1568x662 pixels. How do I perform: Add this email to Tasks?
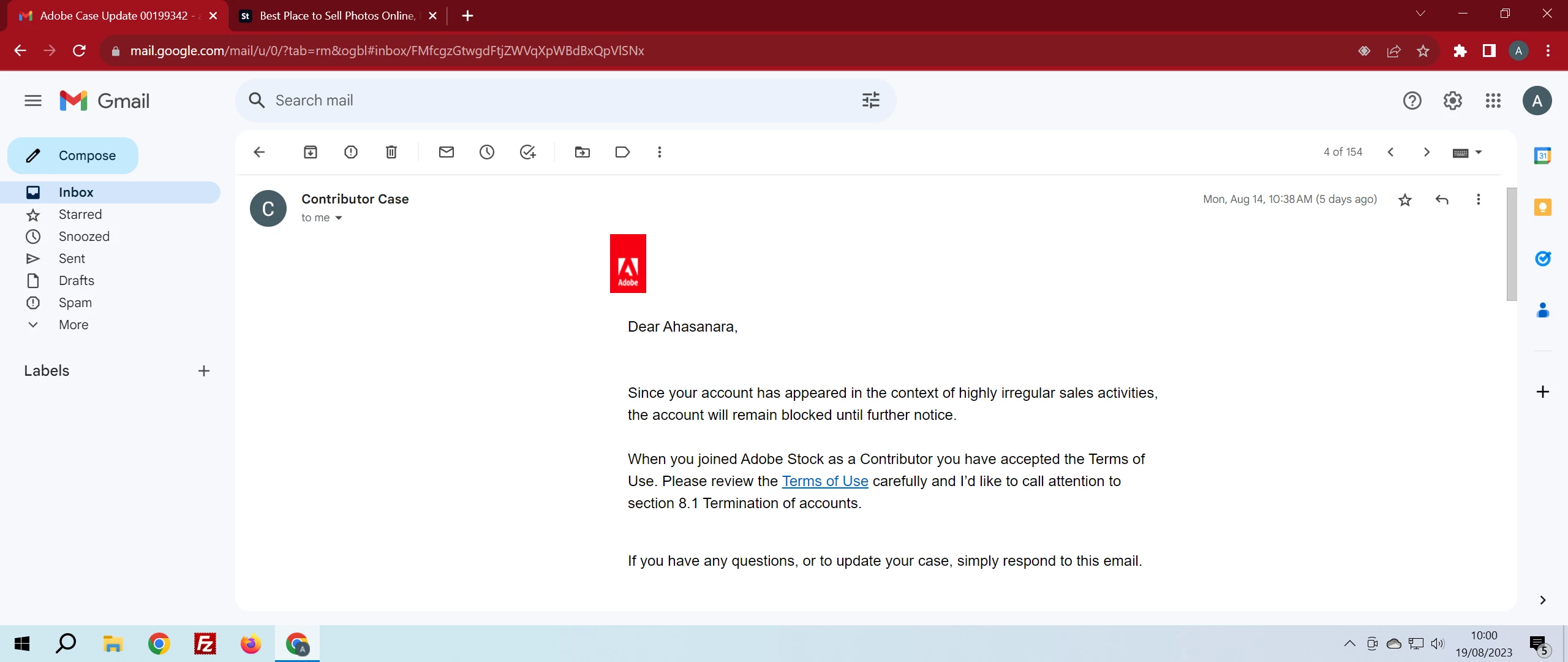point(527,152)
